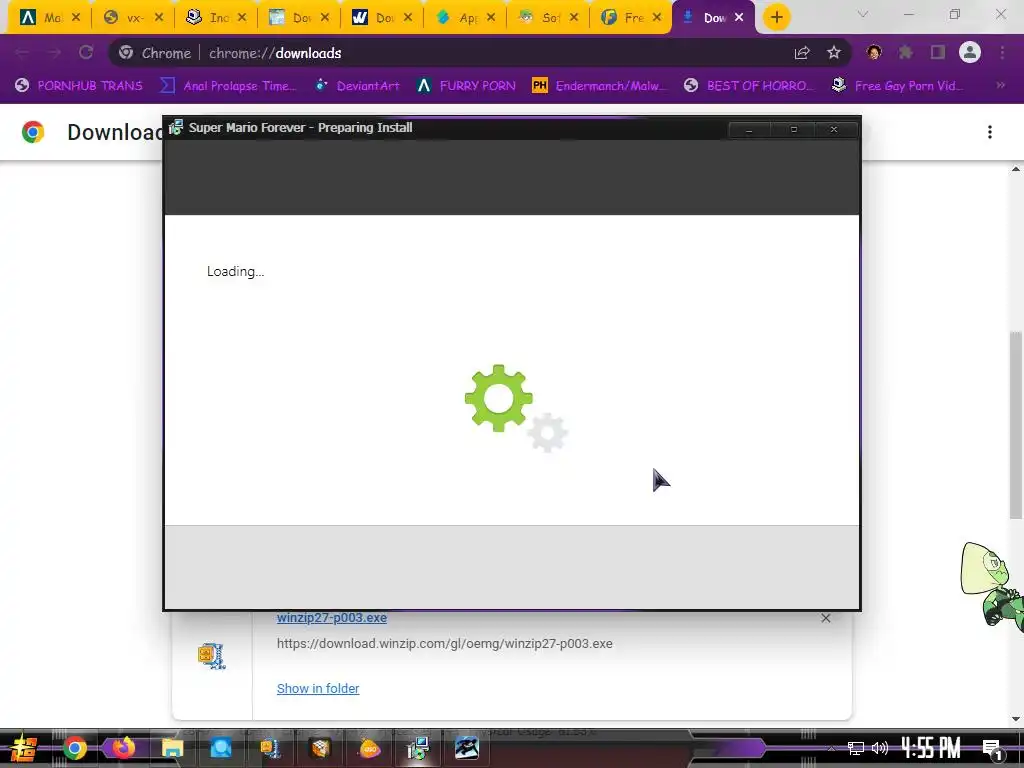1024x768 pixels.
Task: Click the Super Mario Forever installer title icon
Action: tap(176, 127)
